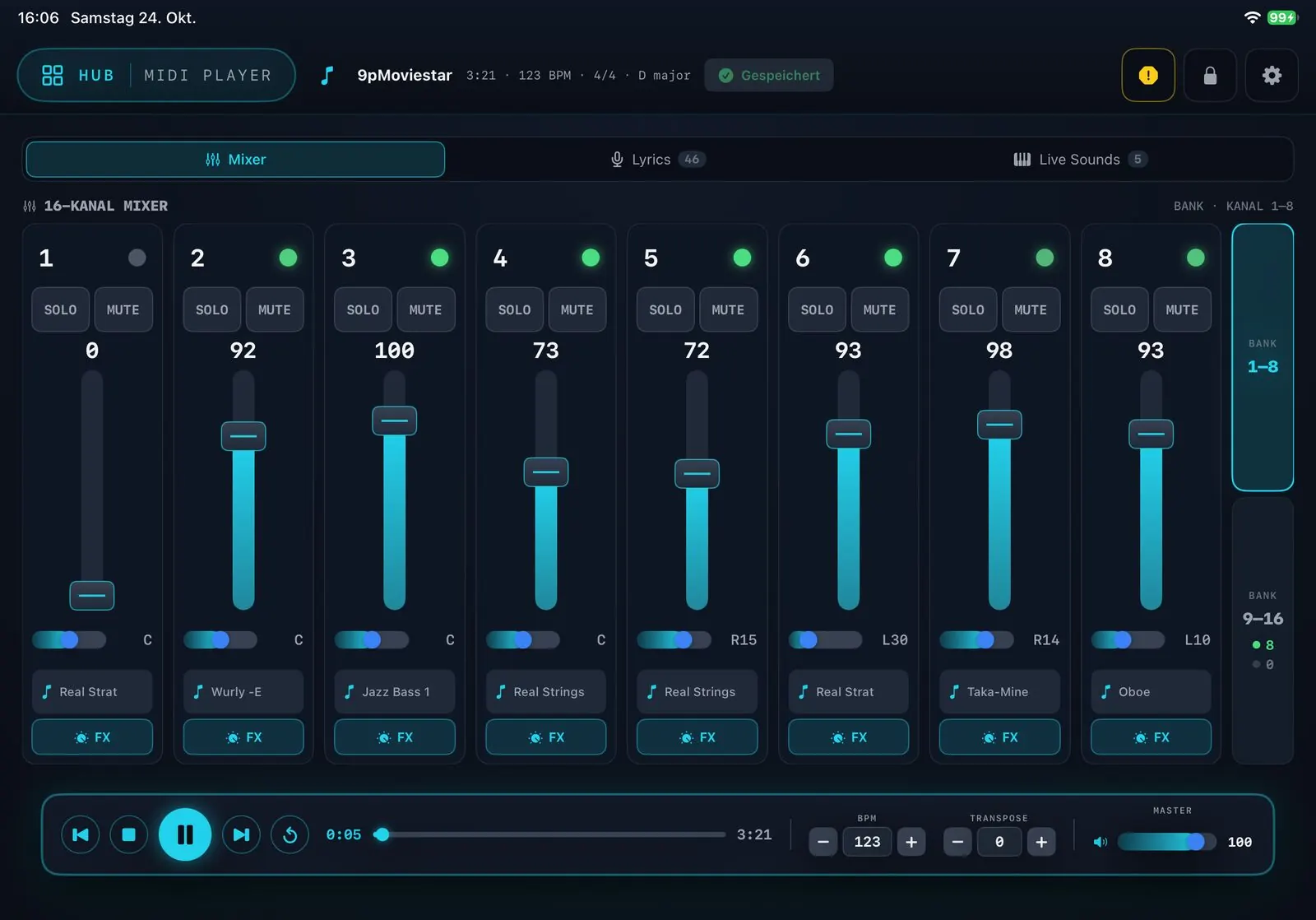This screenshot has height=920, width=1316.
Task: Open the Jazz Bass 1 instrument selector
Action: click(395, 691)
